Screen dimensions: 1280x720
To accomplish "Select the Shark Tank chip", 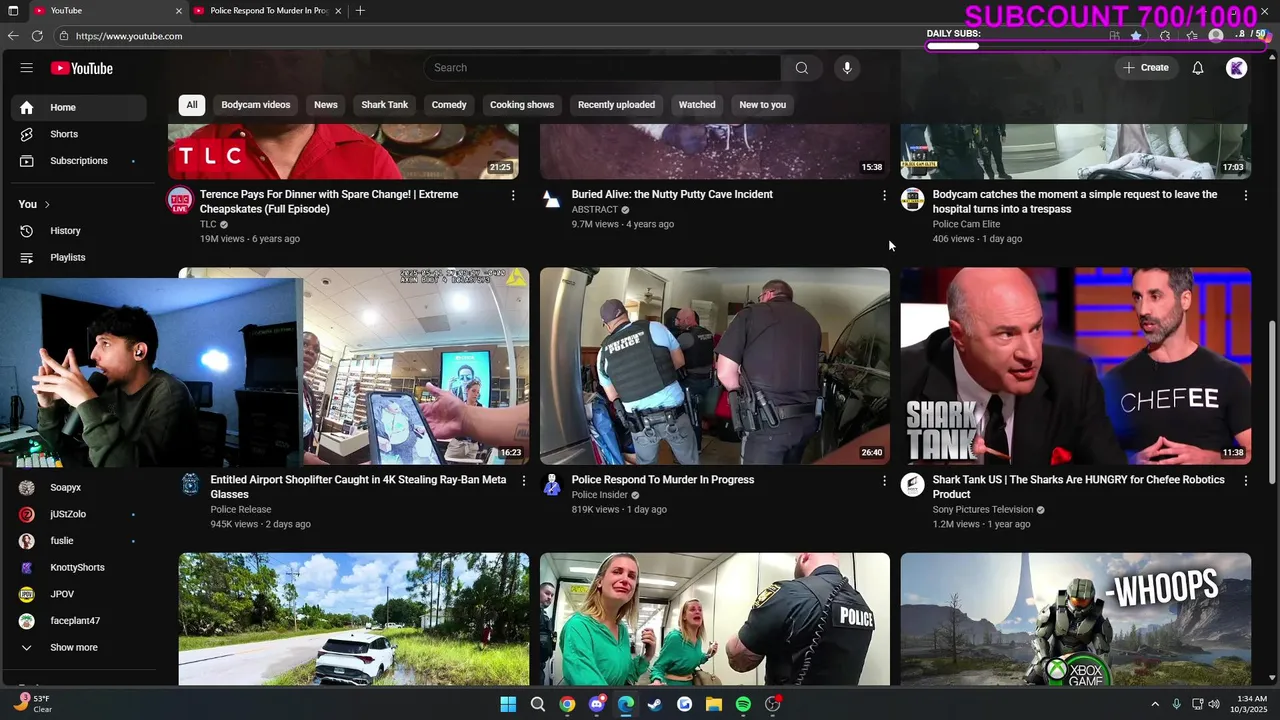I will (x=384, y=105).
